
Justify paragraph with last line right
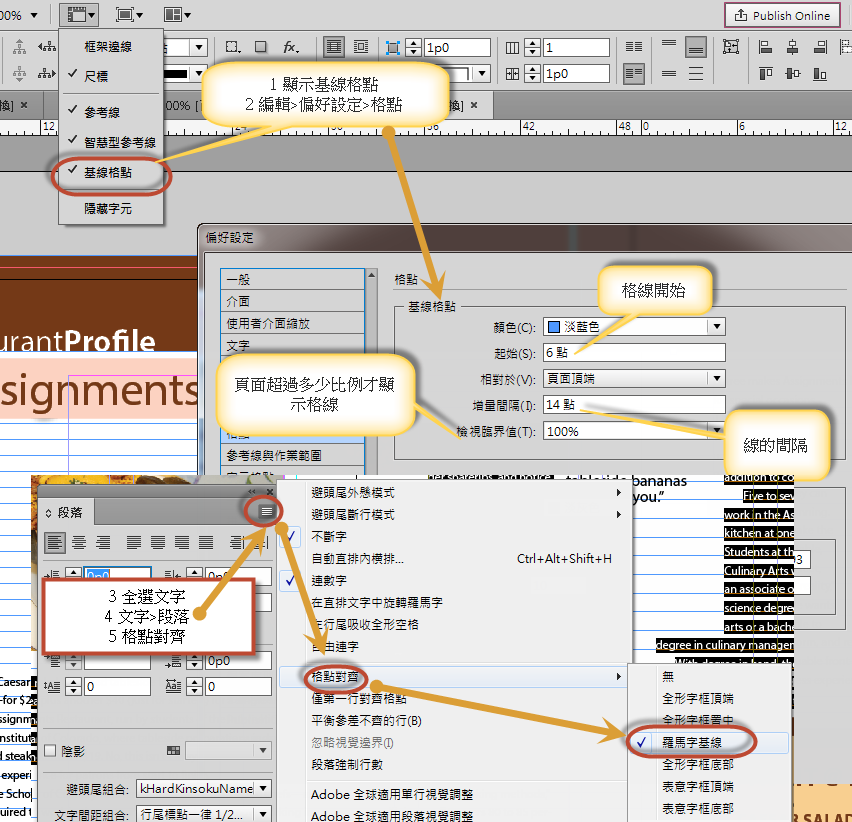point(181,542)
